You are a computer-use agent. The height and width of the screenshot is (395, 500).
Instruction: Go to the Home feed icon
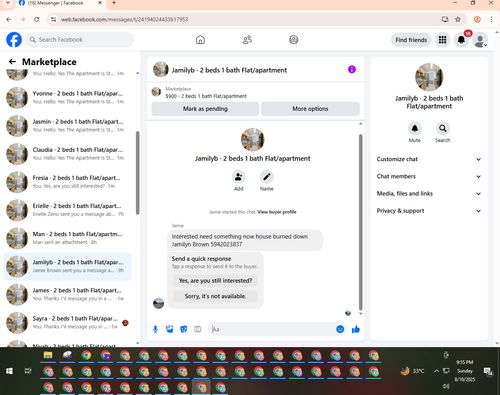[x=200, y=40]
